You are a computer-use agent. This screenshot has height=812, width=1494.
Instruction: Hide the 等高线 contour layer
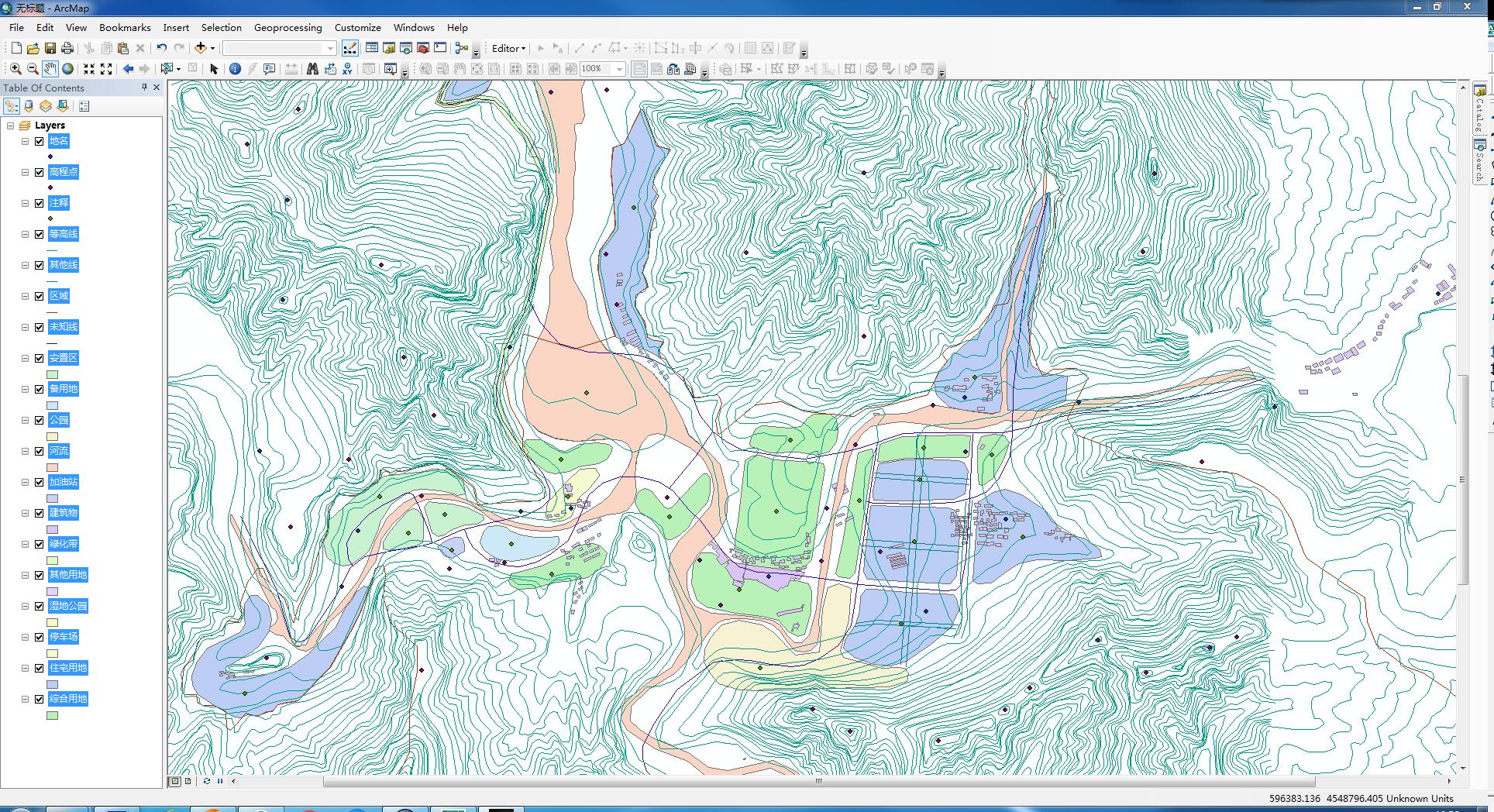coord(39,234)
